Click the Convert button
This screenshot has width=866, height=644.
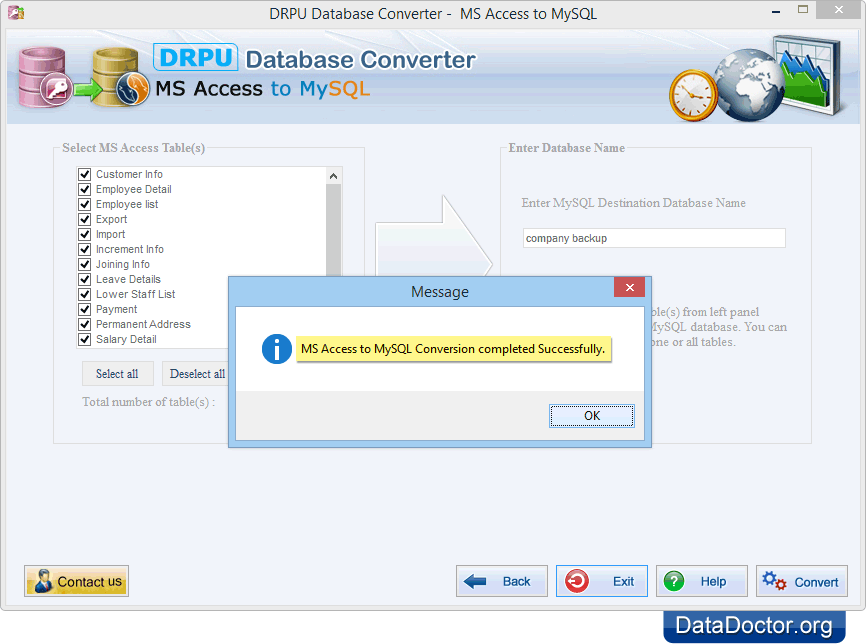pos(801,581)
